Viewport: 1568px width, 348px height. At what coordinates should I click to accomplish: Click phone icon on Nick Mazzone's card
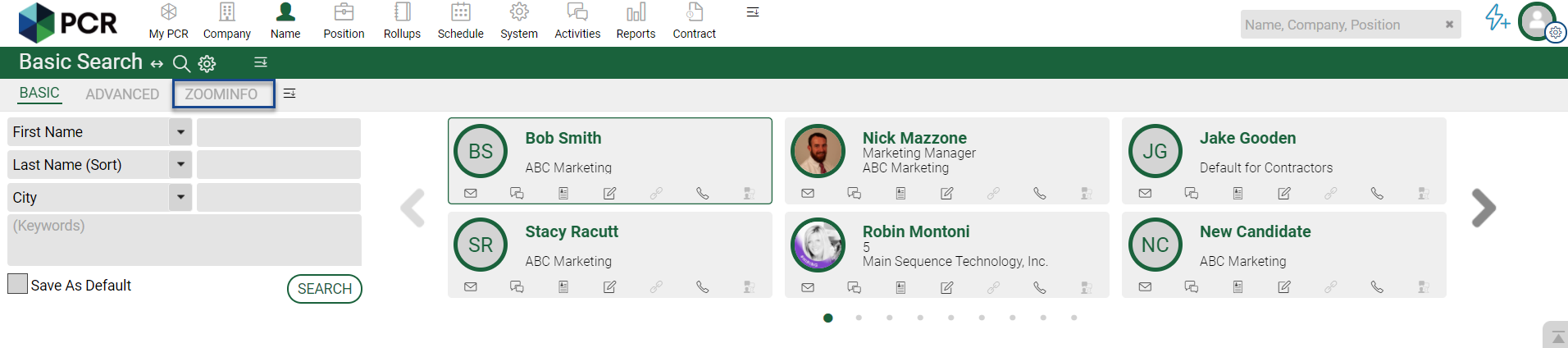click(1040, 194)
